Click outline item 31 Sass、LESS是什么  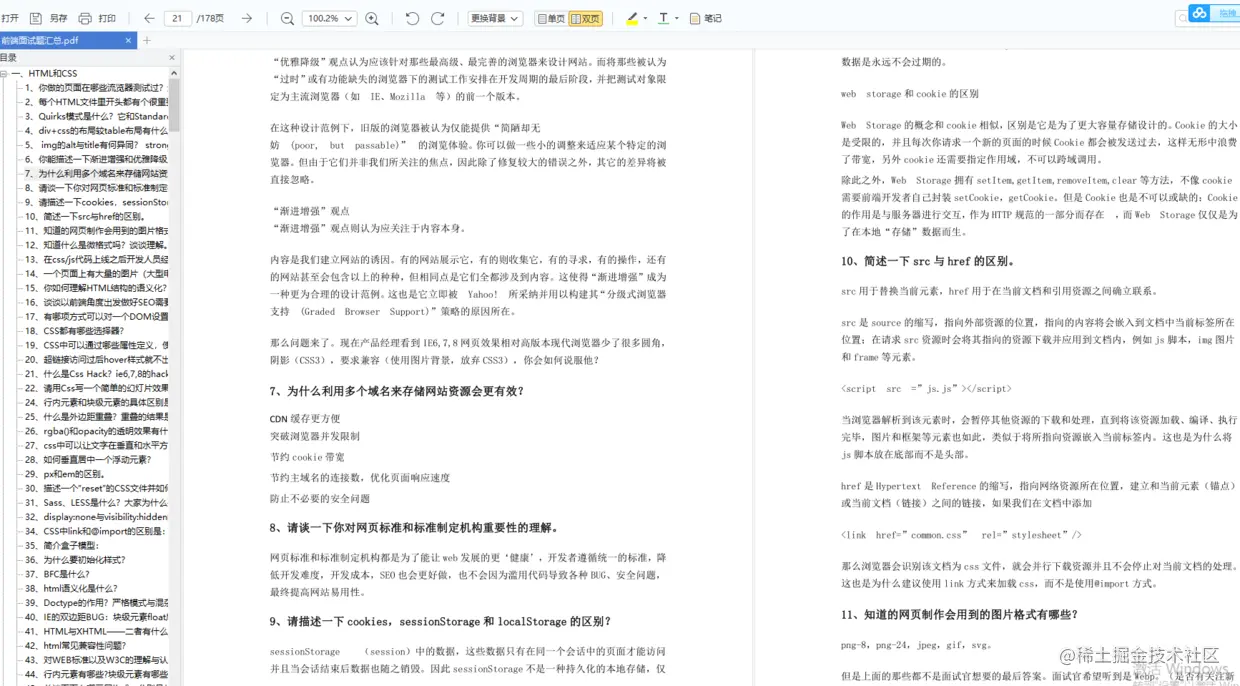96,503
